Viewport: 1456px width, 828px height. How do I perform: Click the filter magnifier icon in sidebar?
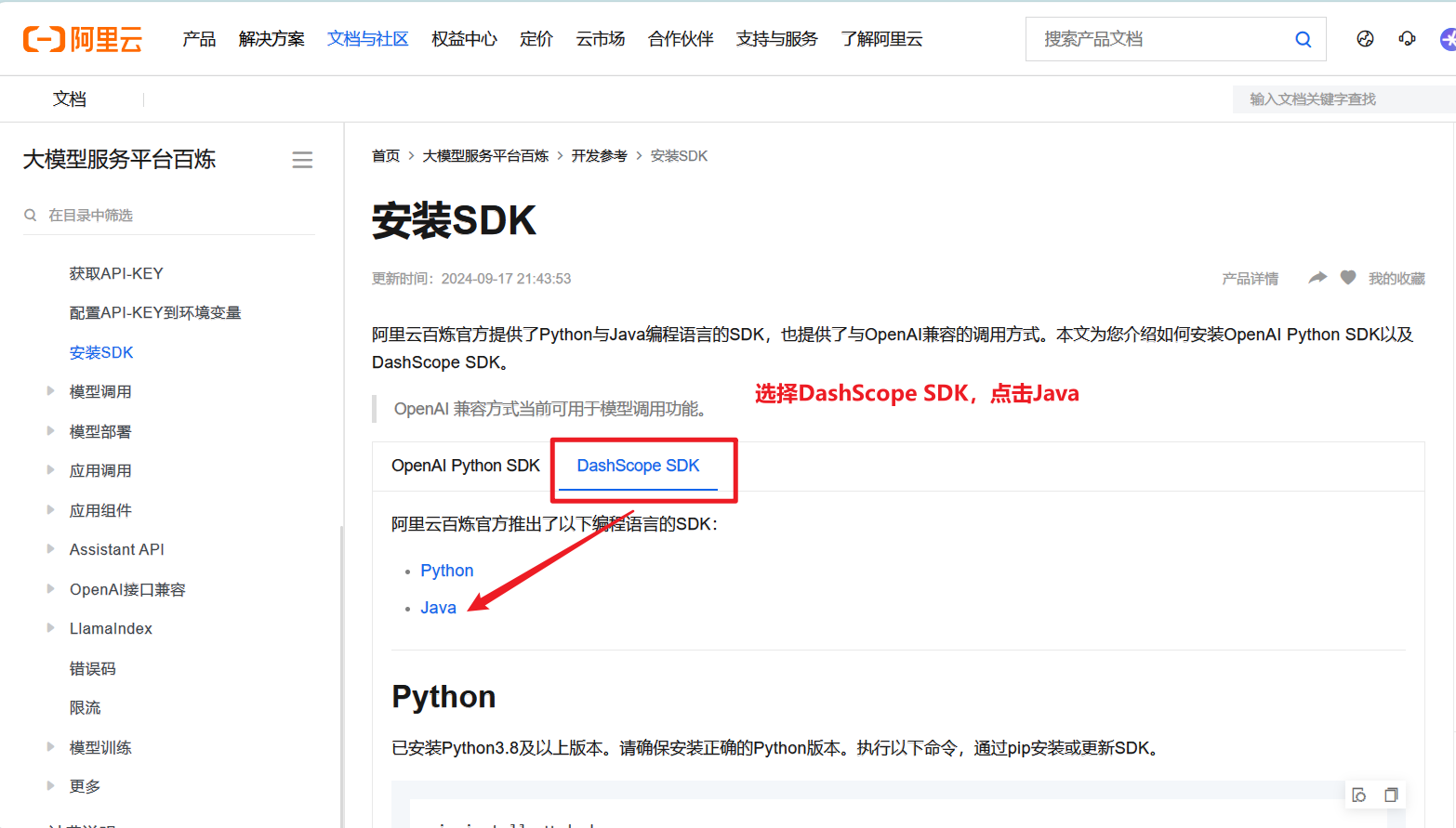pos(31,215)
